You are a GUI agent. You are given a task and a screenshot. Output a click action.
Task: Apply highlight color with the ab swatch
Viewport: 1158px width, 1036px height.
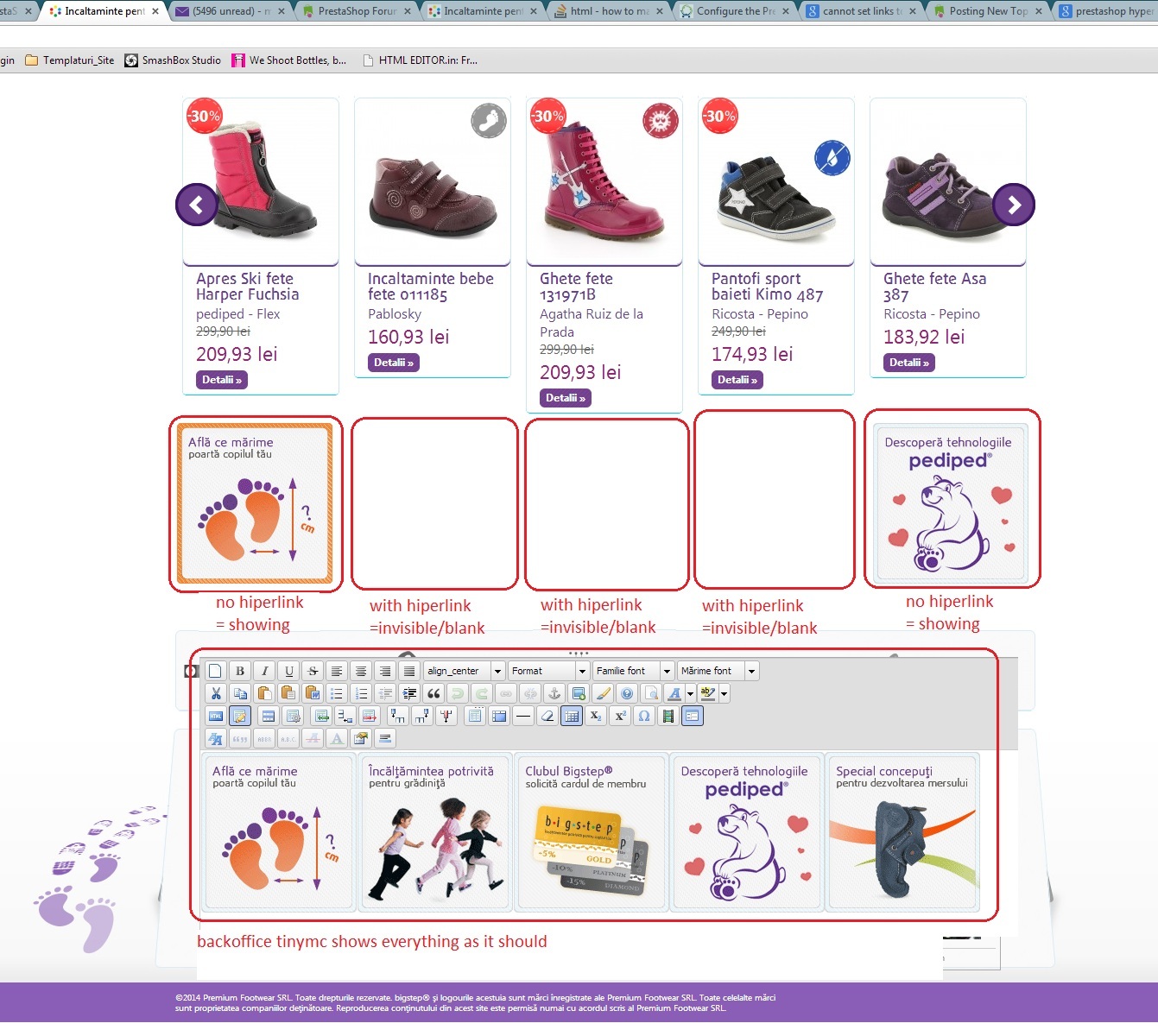click(708, 693)
